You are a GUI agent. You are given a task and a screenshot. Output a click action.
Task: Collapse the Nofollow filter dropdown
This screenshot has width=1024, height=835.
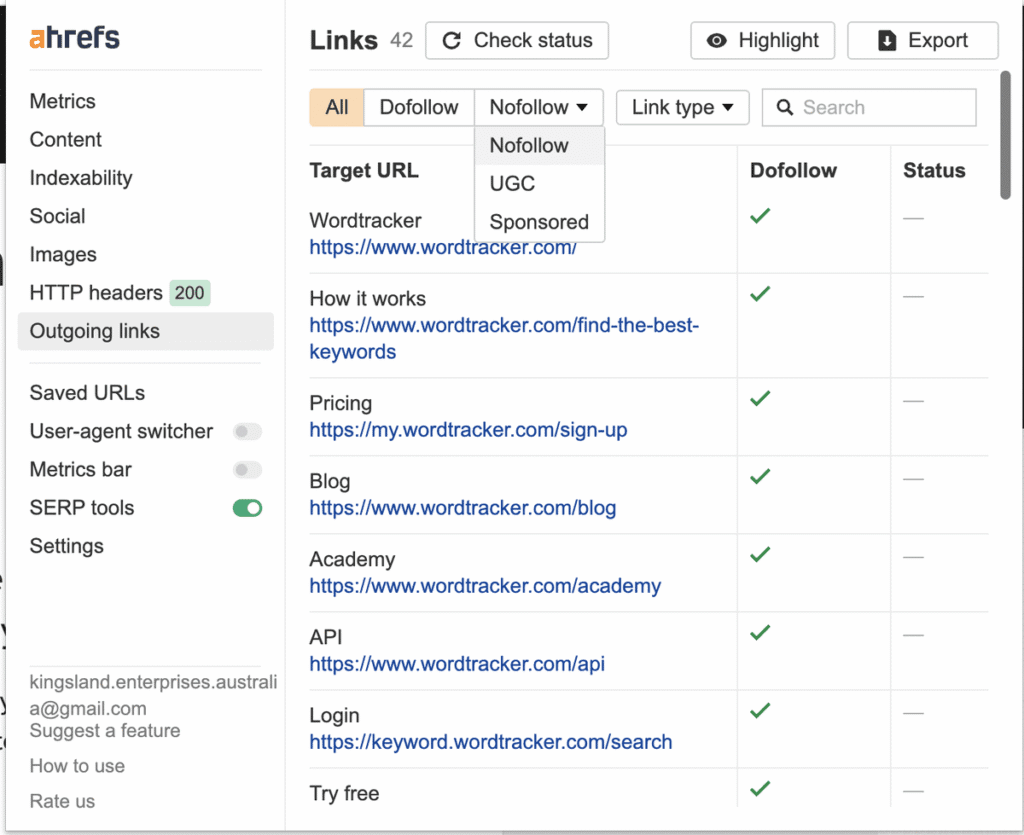[x=538, y=108]
